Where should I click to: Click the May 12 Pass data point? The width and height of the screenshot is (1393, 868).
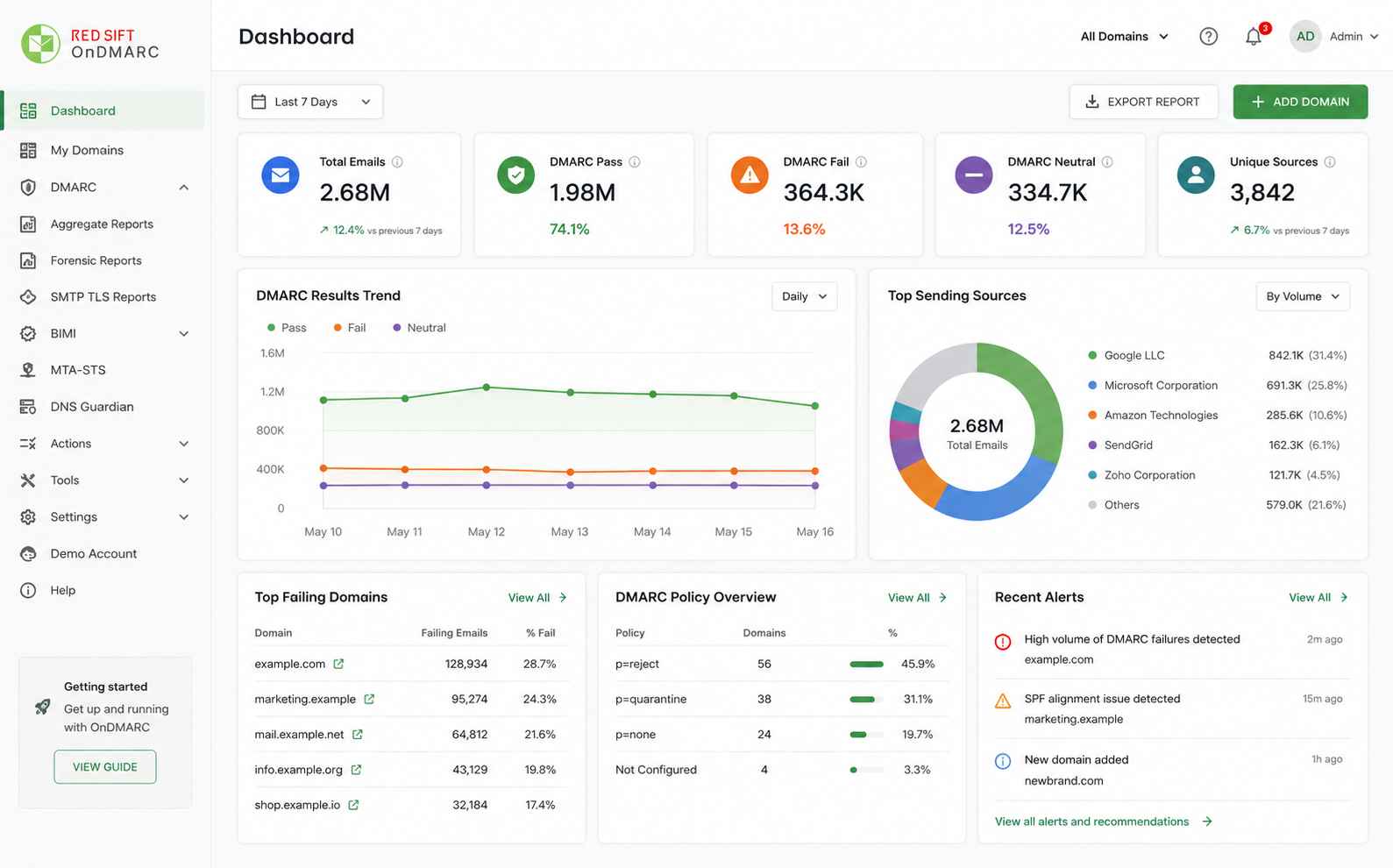[487, 387]
